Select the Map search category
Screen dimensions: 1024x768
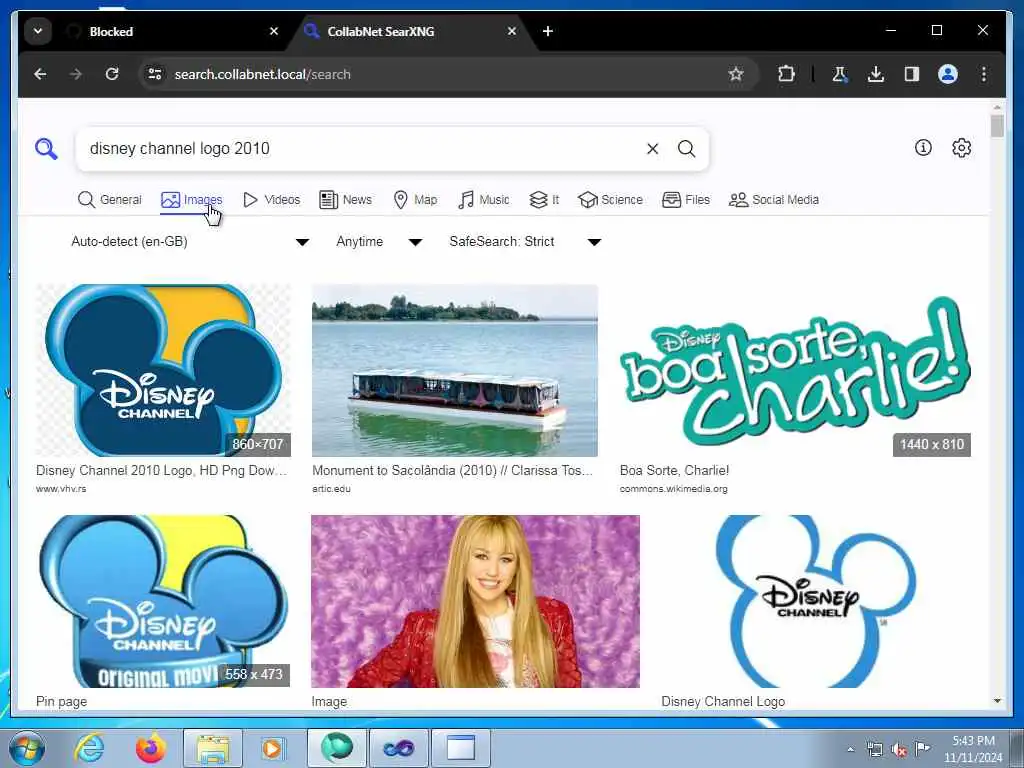pos(415,200)
